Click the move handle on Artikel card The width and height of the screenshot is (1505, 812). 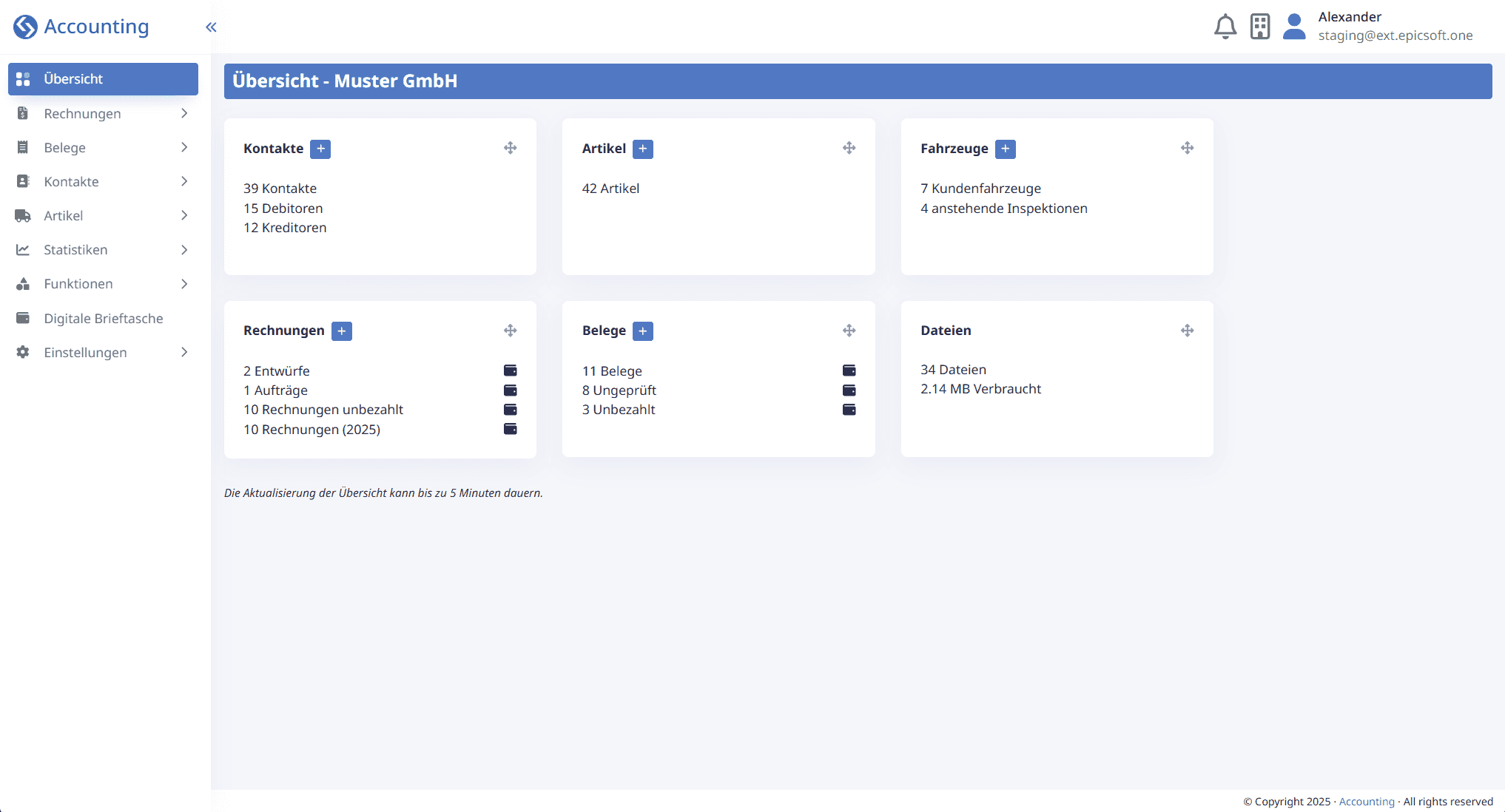pyautogui.click(x=849, y=148)
